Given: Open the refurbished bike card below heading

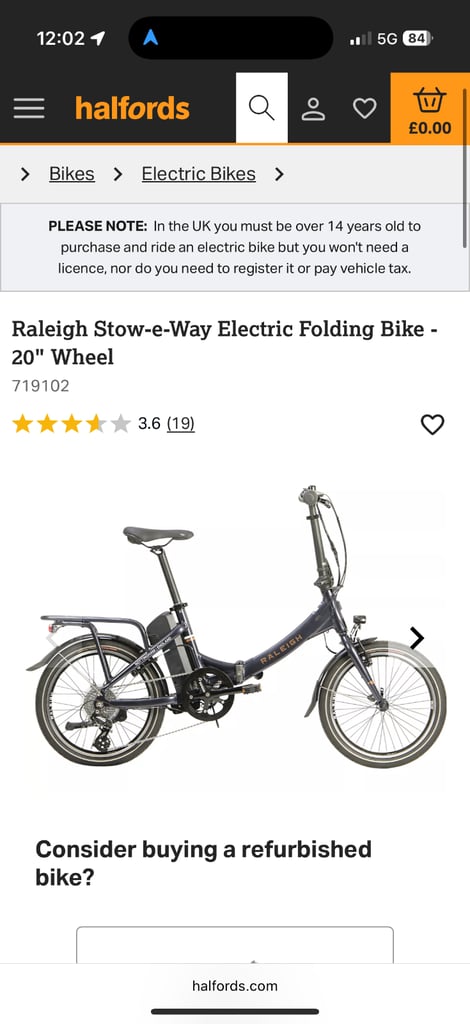Looking at the screenshot, I should tap(235, 944).
